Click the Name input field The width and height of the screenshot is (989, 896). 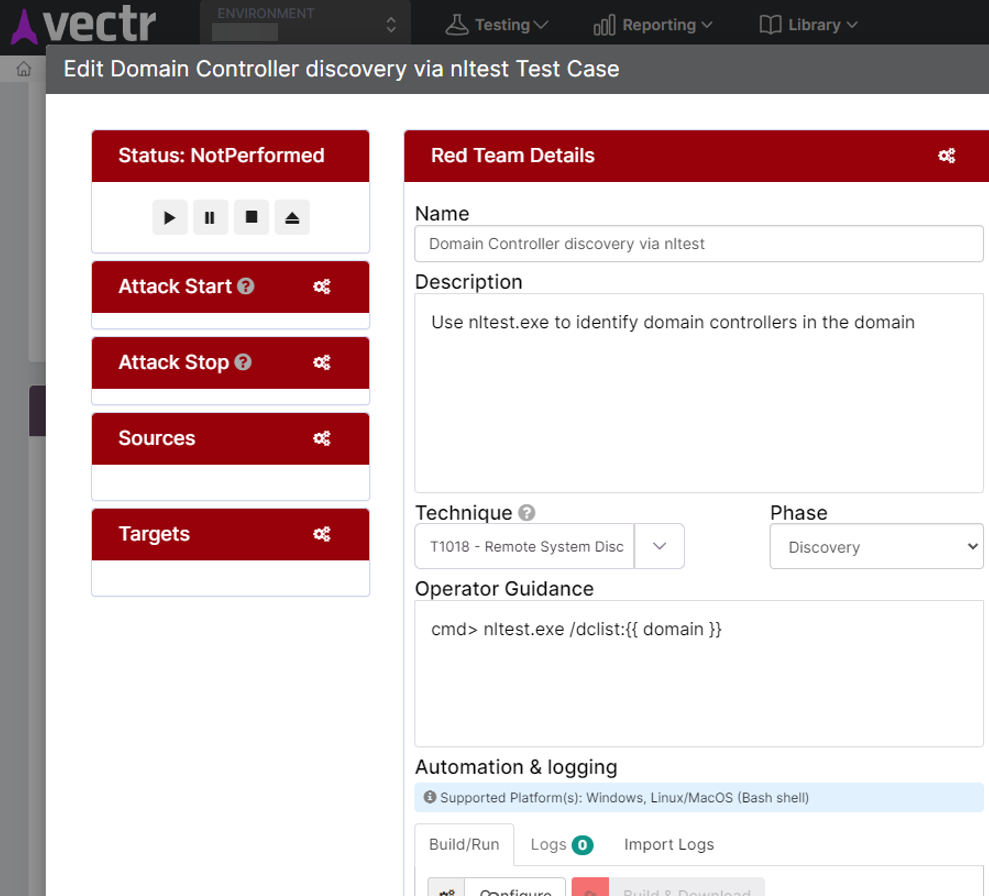(x=699, y=243)
